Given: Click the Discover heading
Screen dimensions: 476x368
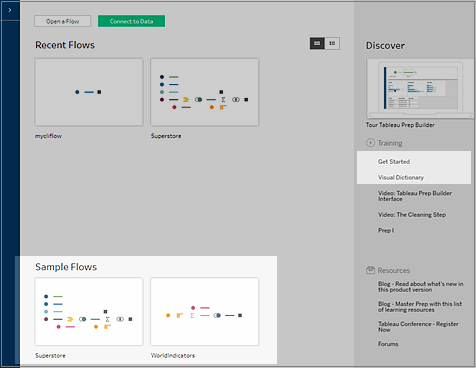Looking at the screenshot, I should point(385,46).
